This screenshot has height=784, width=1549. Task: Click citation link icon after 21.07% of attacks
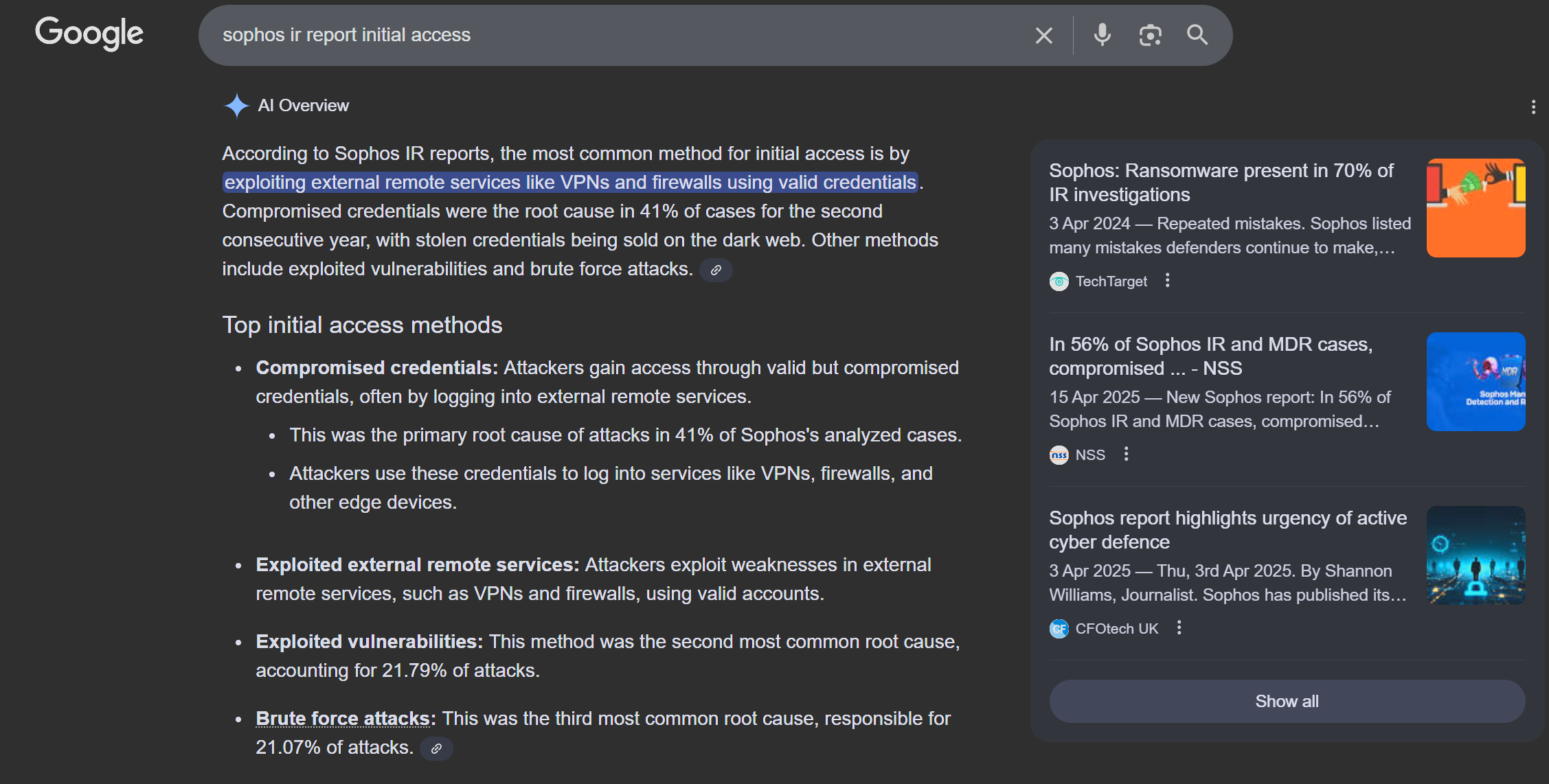point(436,748)
